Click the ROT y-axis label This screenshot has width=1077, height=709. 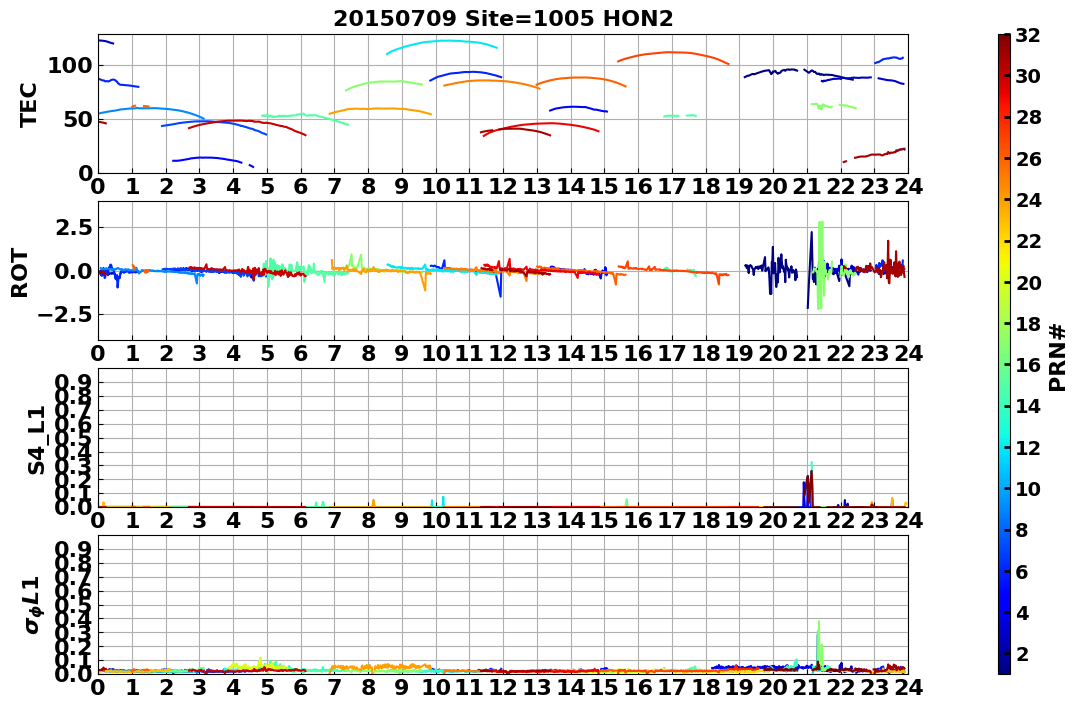(21, 273)
